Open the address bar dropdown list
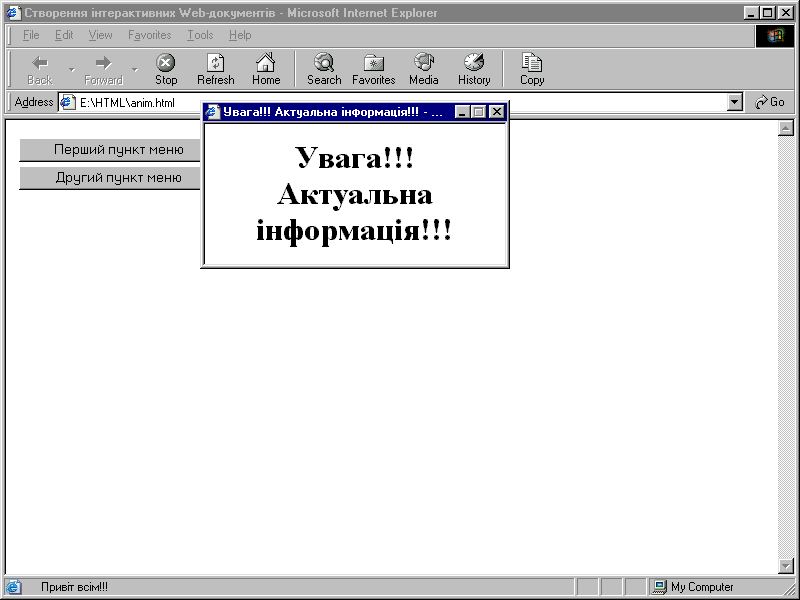 (x=734, y=102)
